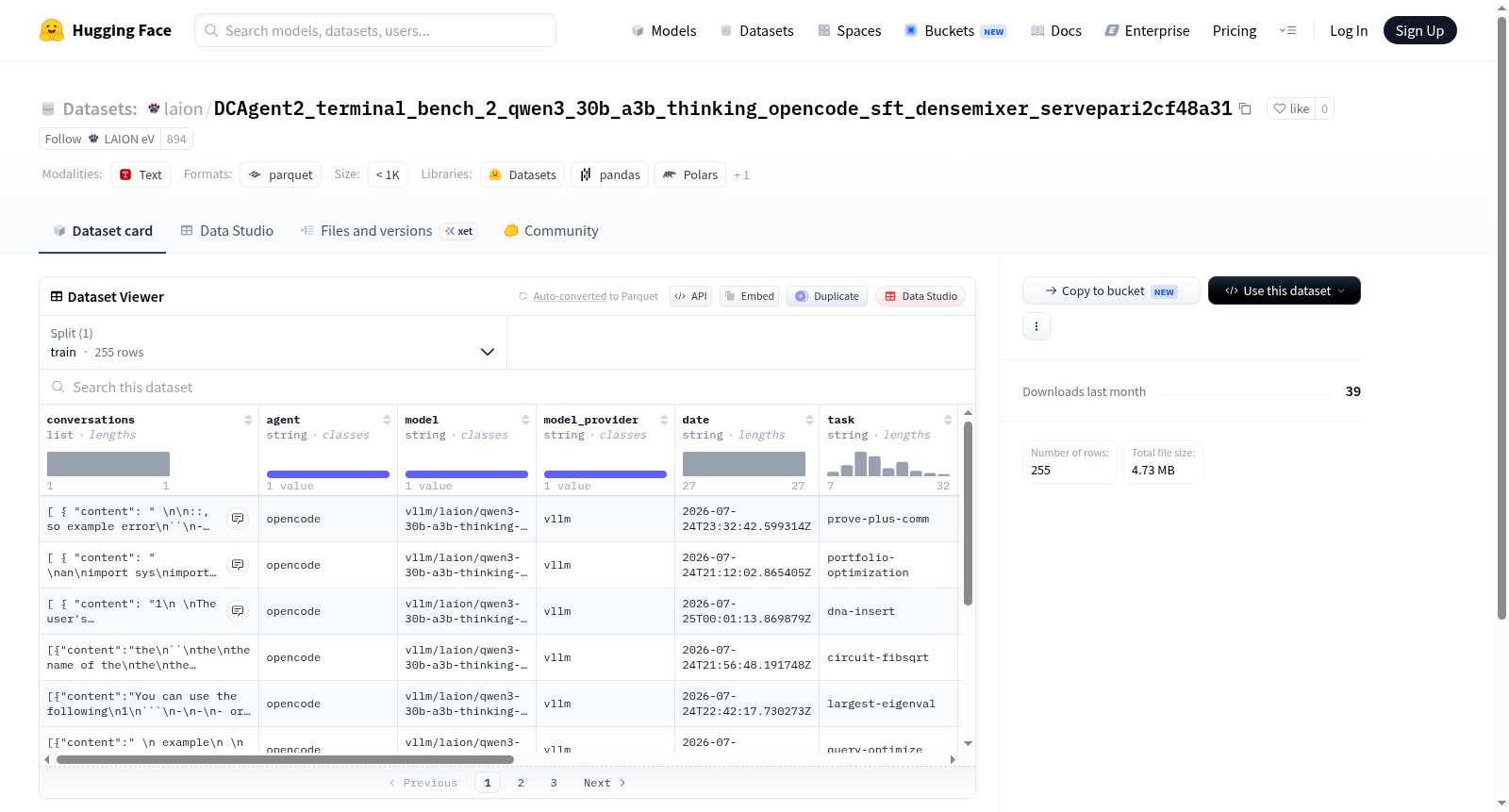
Task: Click the Duplicate button
Action: tap(826, 296)
